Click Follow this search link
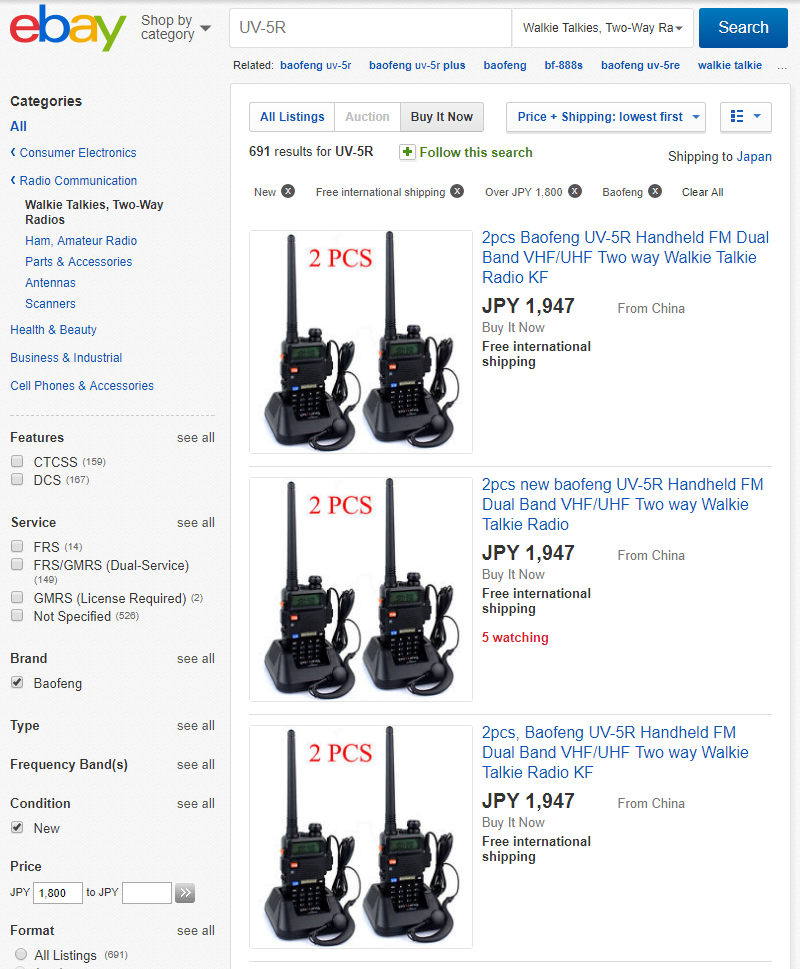Image resolution: width=800 pixels, height=969 pixels. (476, 153)
